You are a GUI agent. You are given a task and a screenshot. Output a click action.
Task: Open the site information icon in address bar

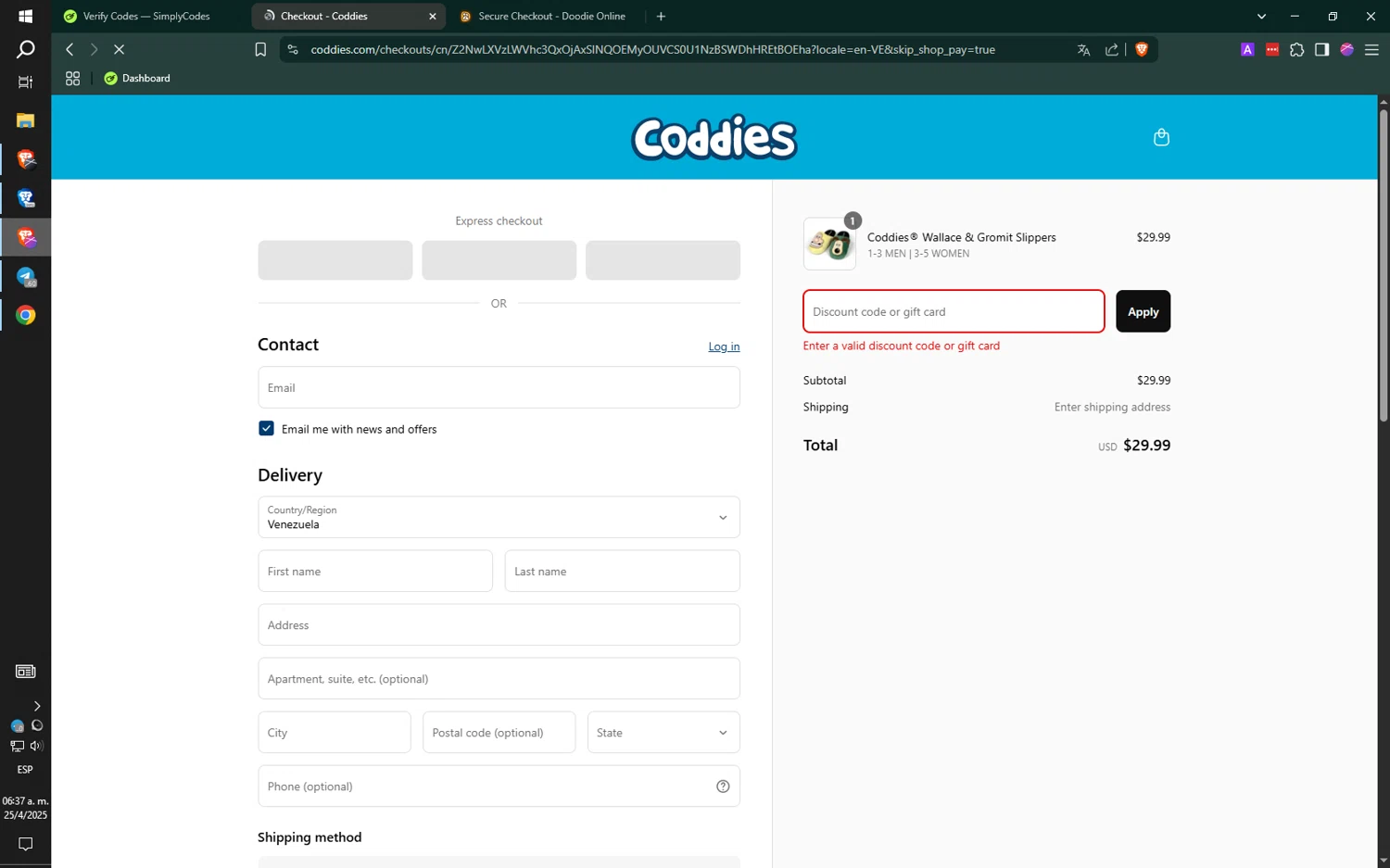293,50
